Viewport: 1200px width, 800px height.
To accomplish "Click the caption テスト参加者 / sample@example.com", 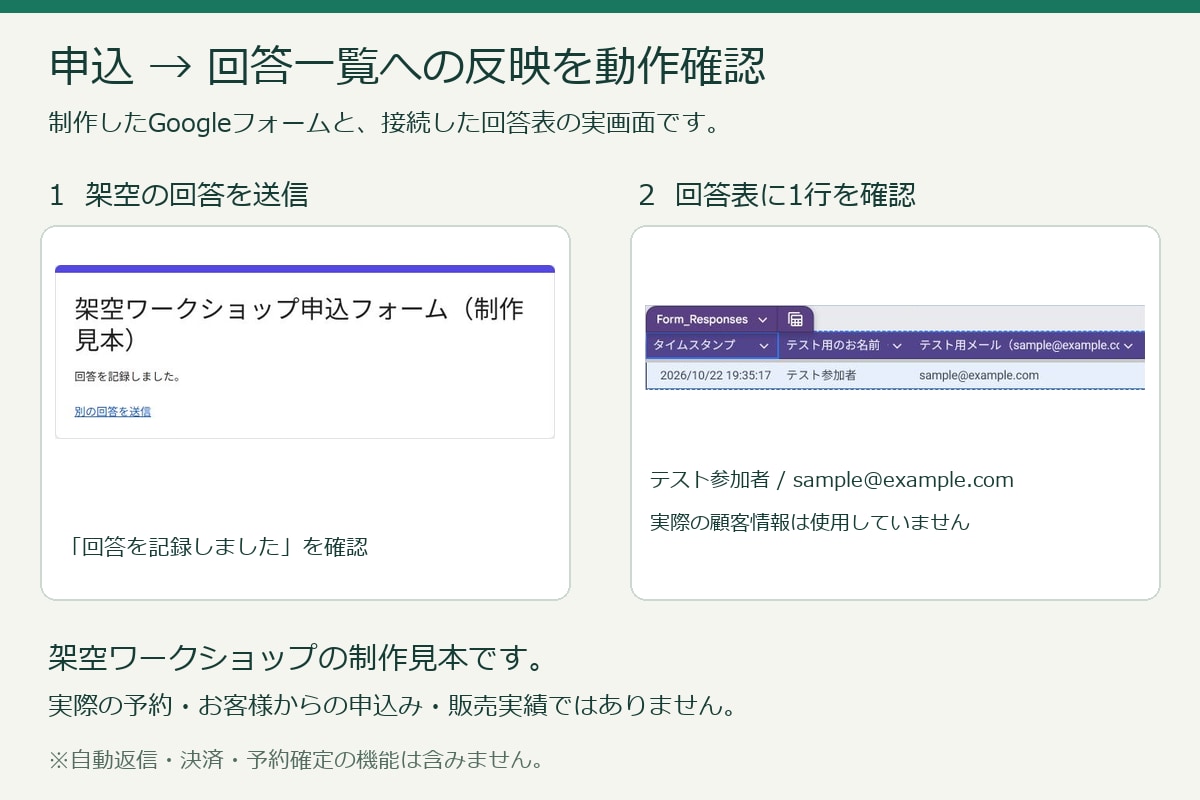I will 832,480.
